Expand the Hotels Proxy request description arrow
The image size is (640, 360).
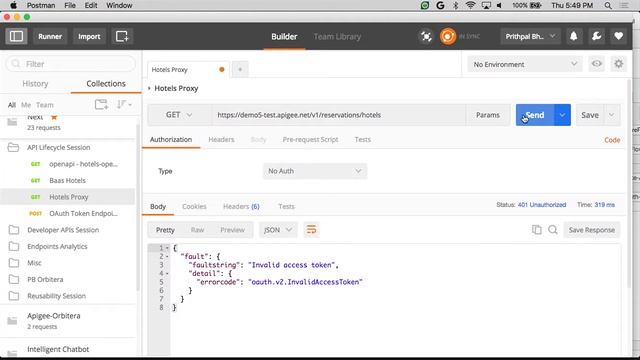(149, 88)
